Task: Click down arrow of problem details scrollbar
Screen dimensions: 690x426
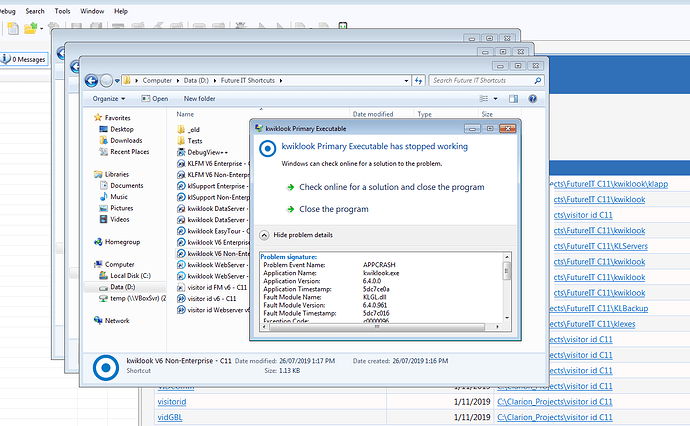Action: (x=507, y=318)
